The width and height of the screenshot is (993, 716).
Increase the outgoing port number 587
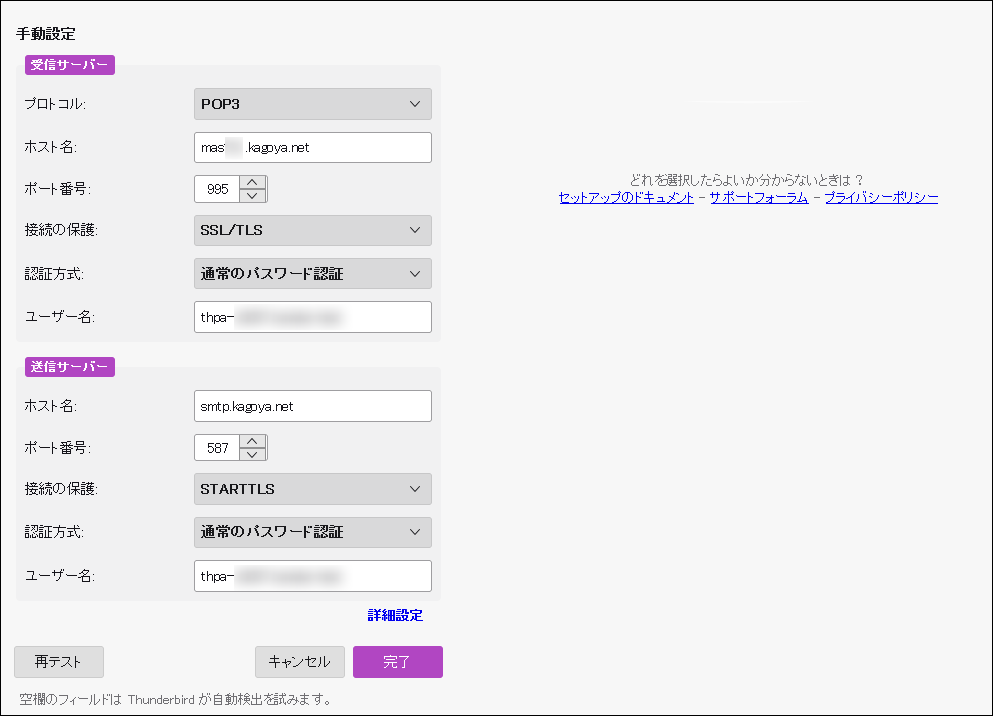point(254,441)
